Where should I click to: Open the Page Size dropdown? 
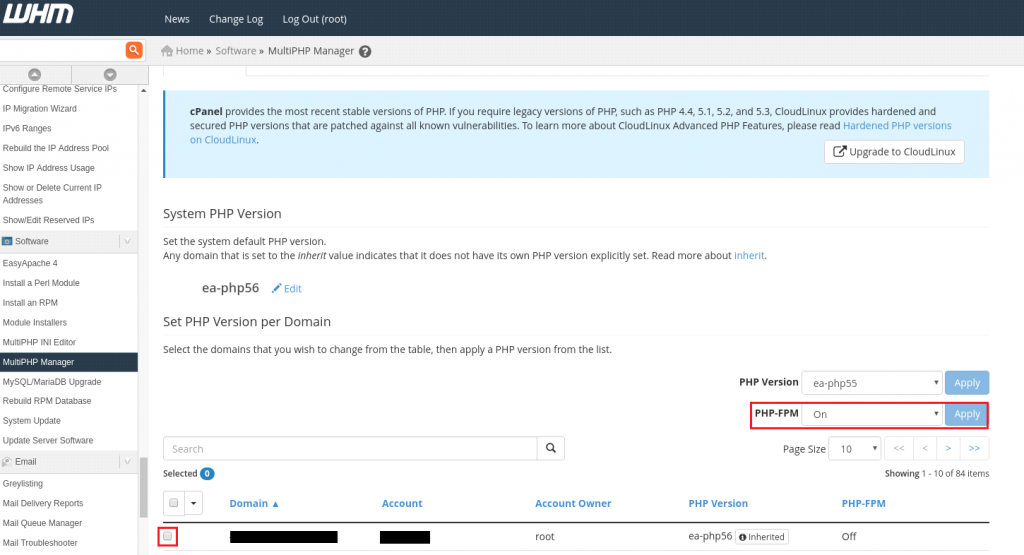[854, 449]
